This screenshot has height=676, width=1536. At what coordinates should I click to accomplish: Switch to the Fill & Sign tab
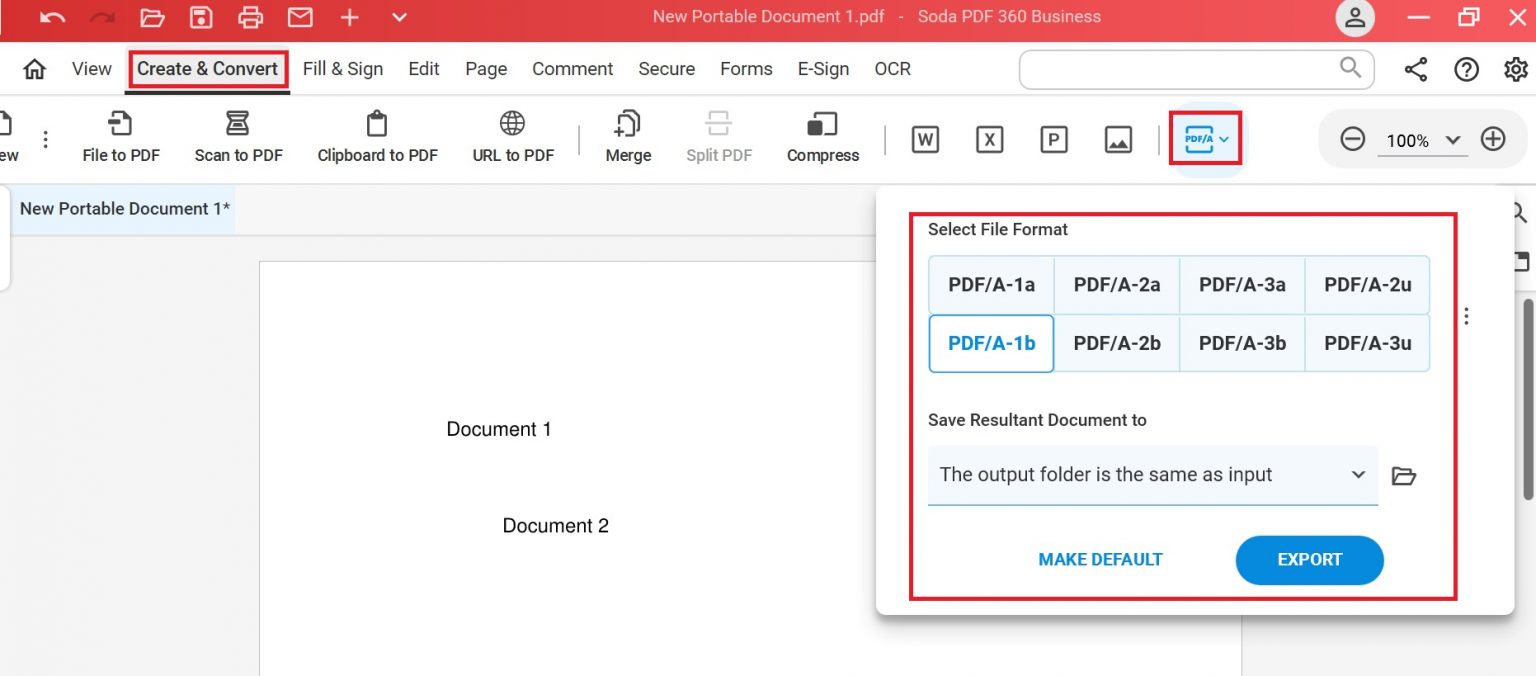[343, 69]
